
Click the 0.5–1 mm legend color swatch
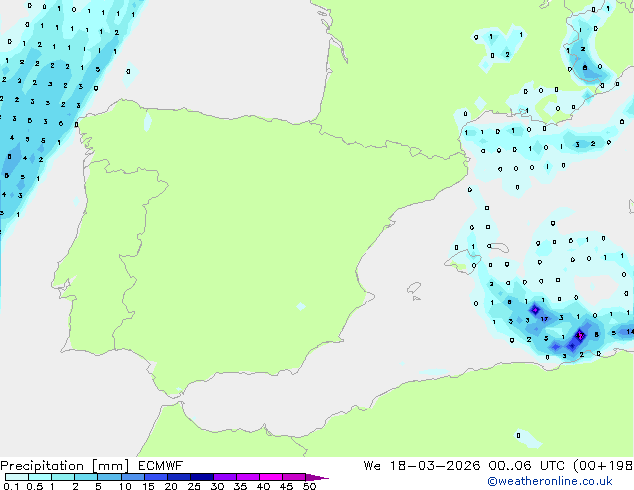point(40,477)
